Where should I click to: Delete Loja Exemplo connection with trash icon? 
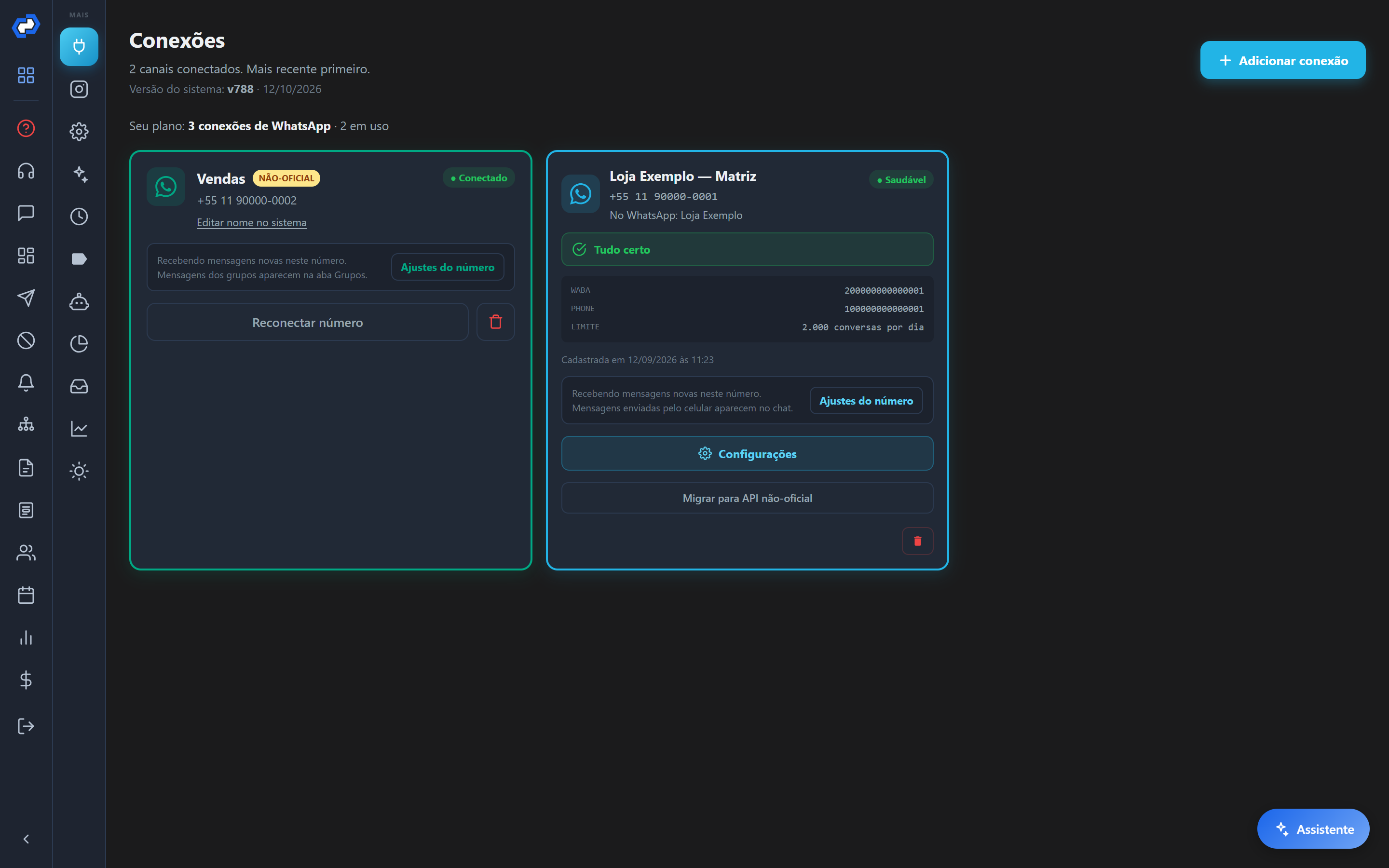tap(917, 542)
